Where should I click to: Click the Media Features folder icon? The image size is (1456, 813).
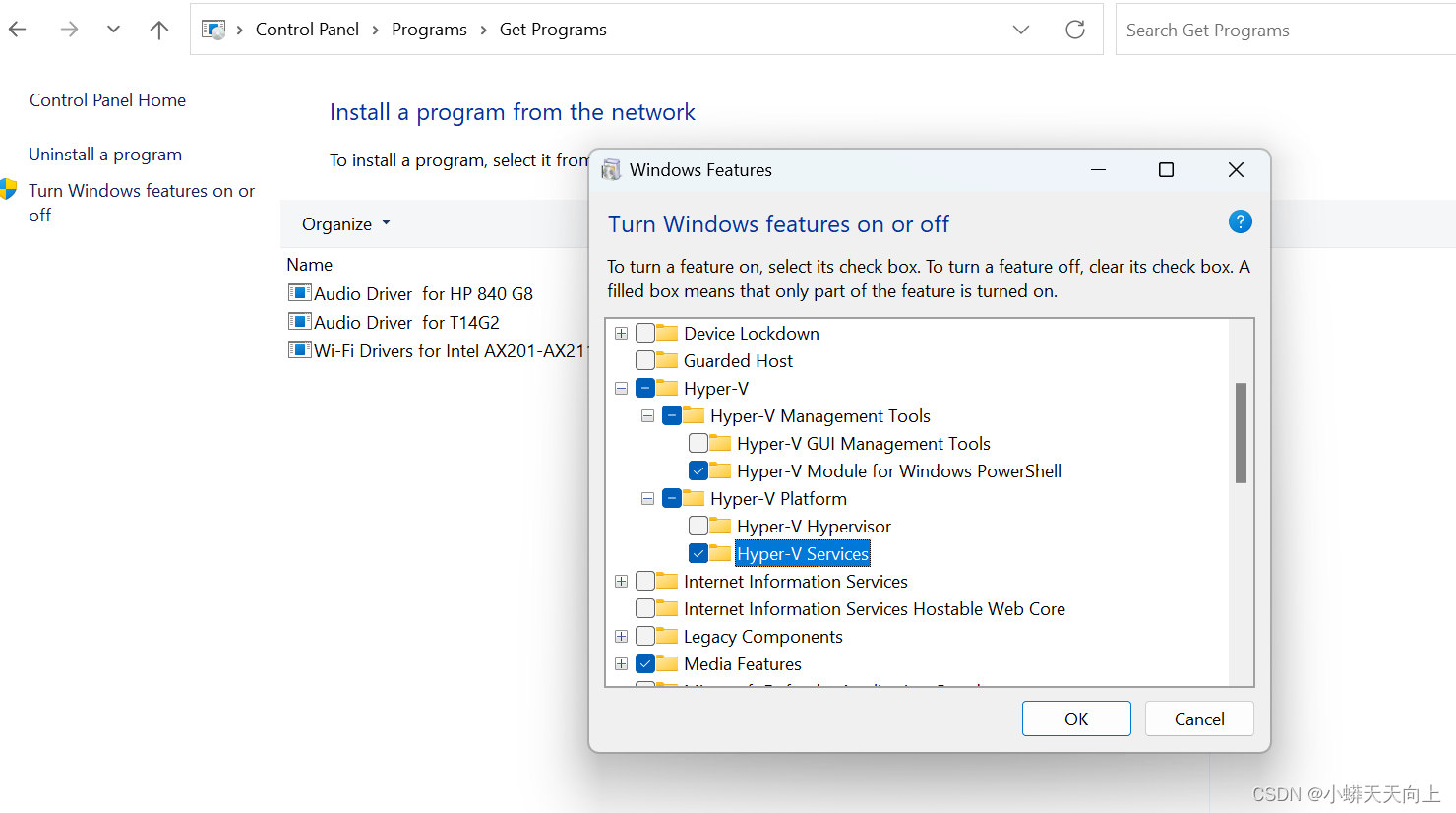coord(668,662)
